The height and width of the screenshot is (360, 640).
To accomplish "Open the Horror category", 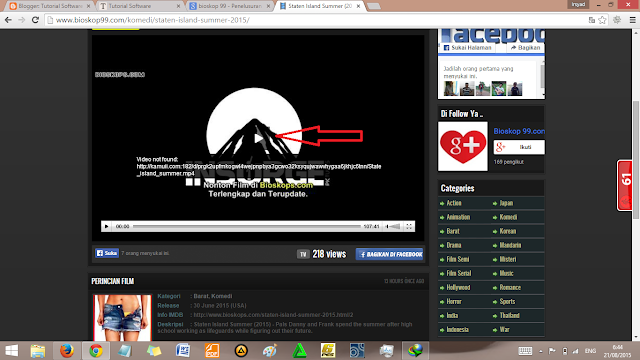I will pyautogui.click(x=454, y=301).
